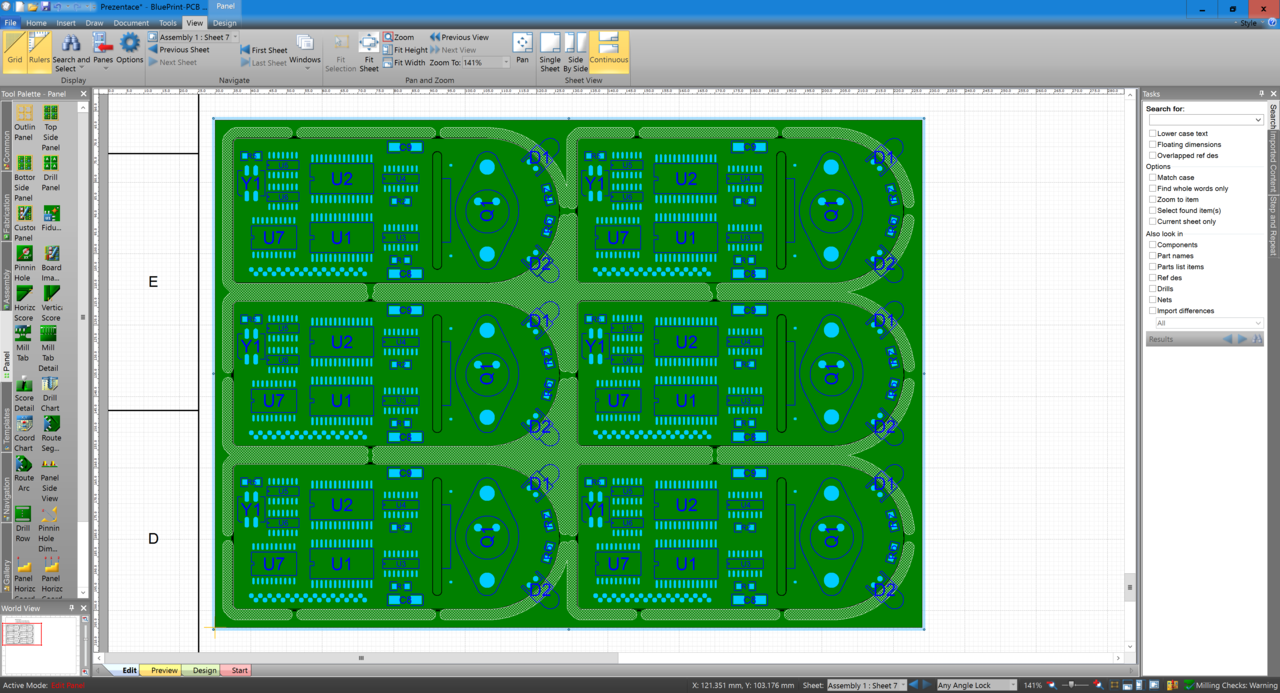Enable Lower case text checkbox
This screenshot has width=1280, height=693.
[x=1153, y=133]
